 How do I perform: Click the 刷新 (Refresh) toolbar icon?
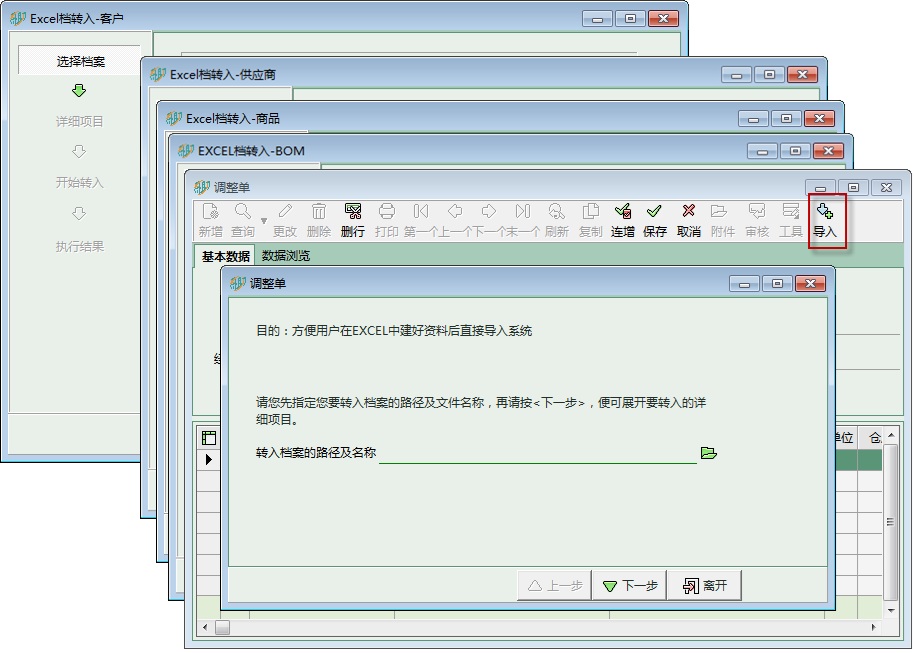557,220
